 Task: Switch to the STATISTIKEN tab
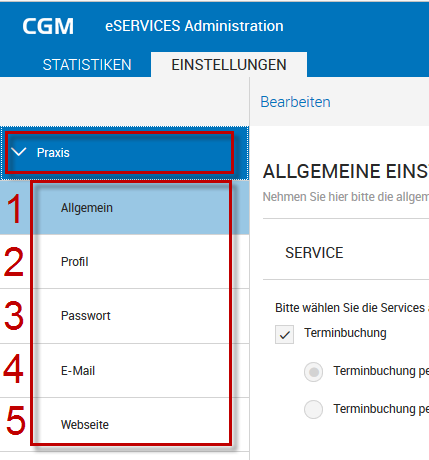coord(87,65)
